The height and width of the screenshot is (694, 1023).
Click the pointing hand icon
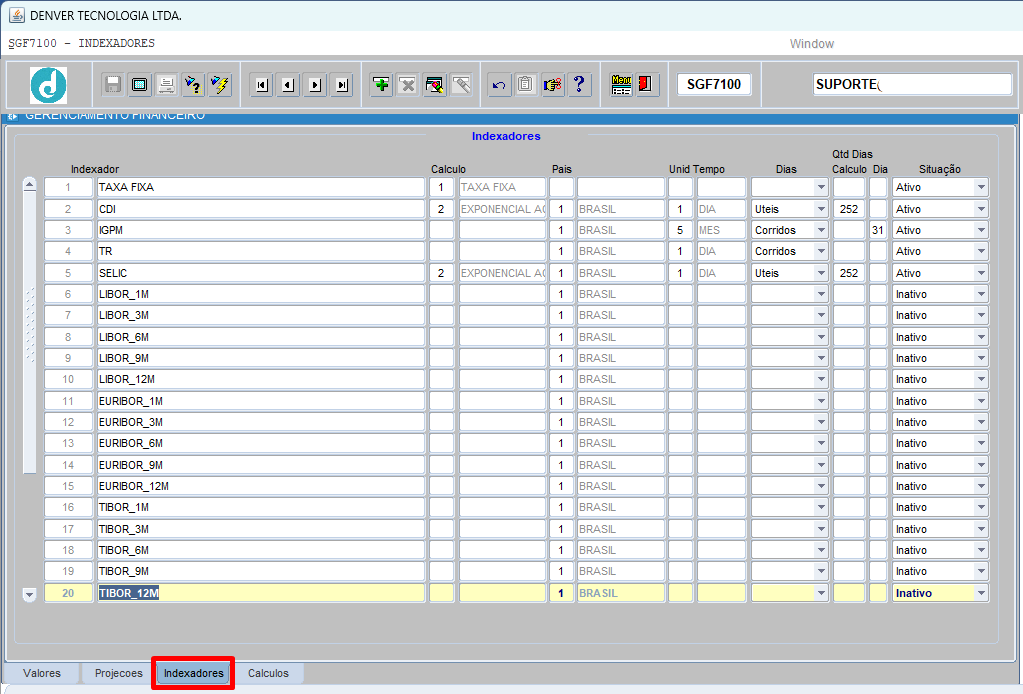point(553,85)
